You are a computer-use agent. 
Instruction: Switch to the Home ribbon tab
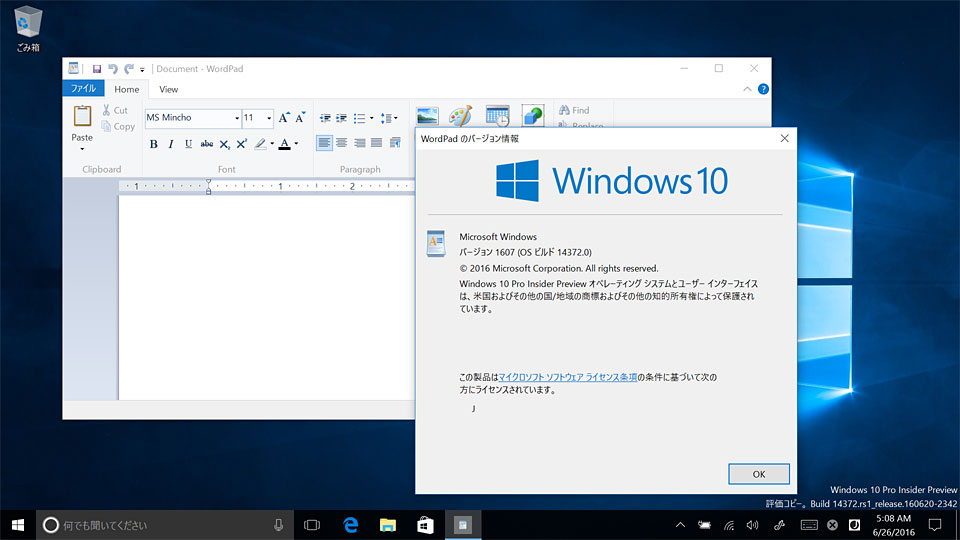(x=127, y=89)
